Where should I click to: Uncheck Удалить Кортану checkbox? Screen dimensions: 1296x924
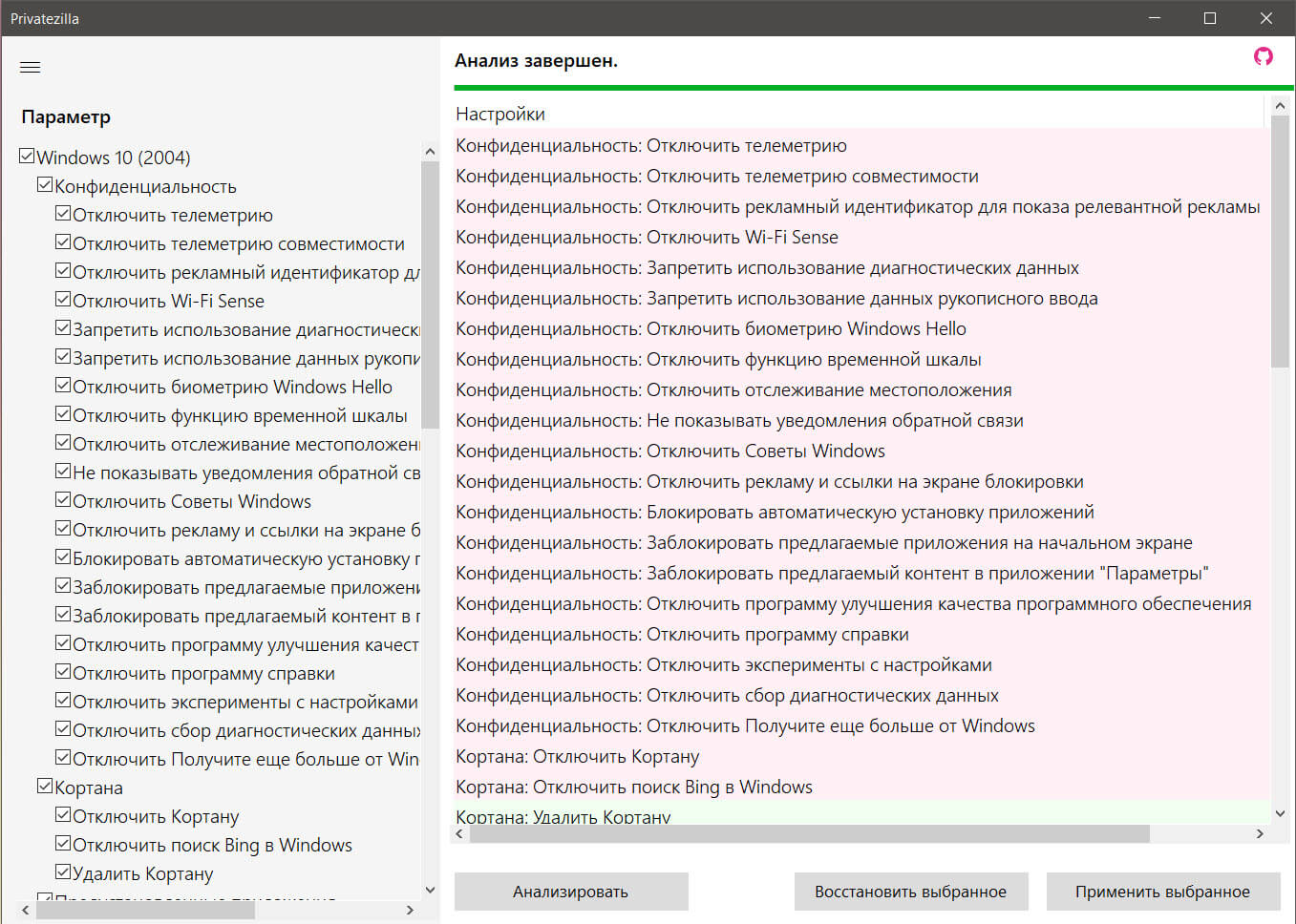63,872
